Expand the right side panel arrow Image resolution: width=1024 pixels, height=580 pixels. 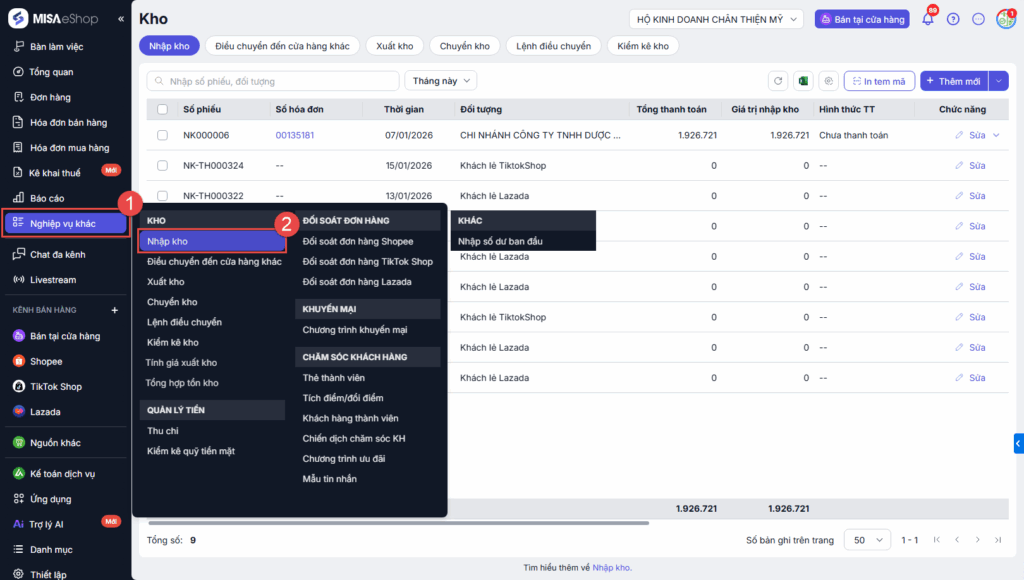[1019, 443]
